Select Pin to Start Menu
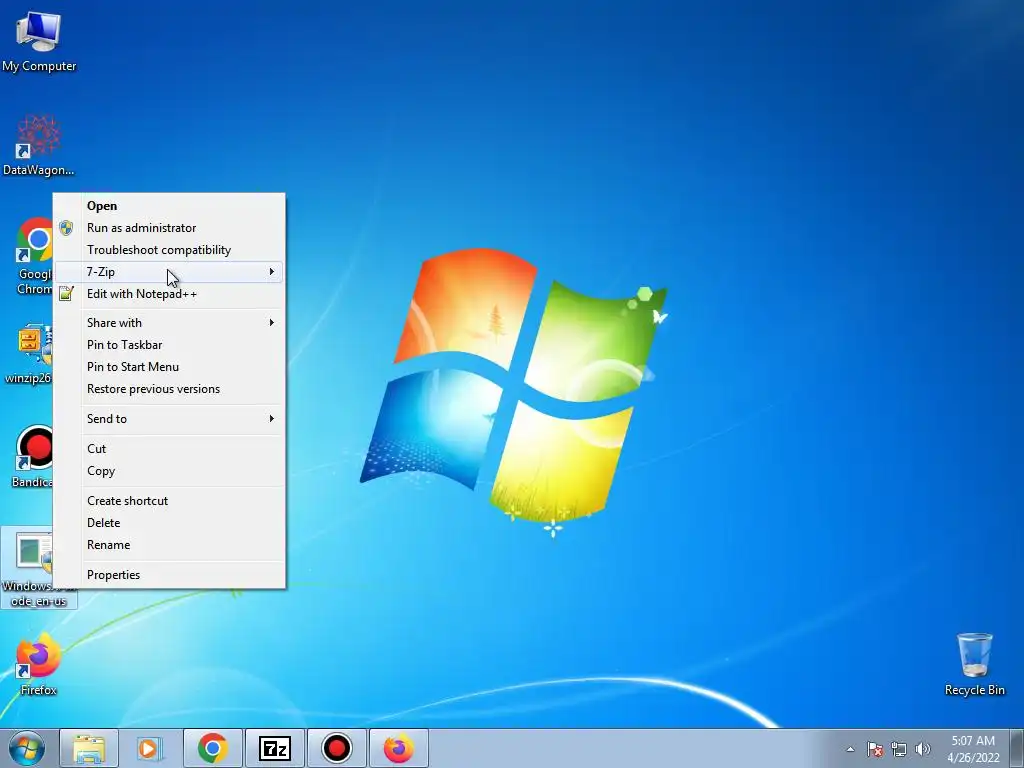The width and height of the screenshot is (1024, 768). click(x=168, y=367)
